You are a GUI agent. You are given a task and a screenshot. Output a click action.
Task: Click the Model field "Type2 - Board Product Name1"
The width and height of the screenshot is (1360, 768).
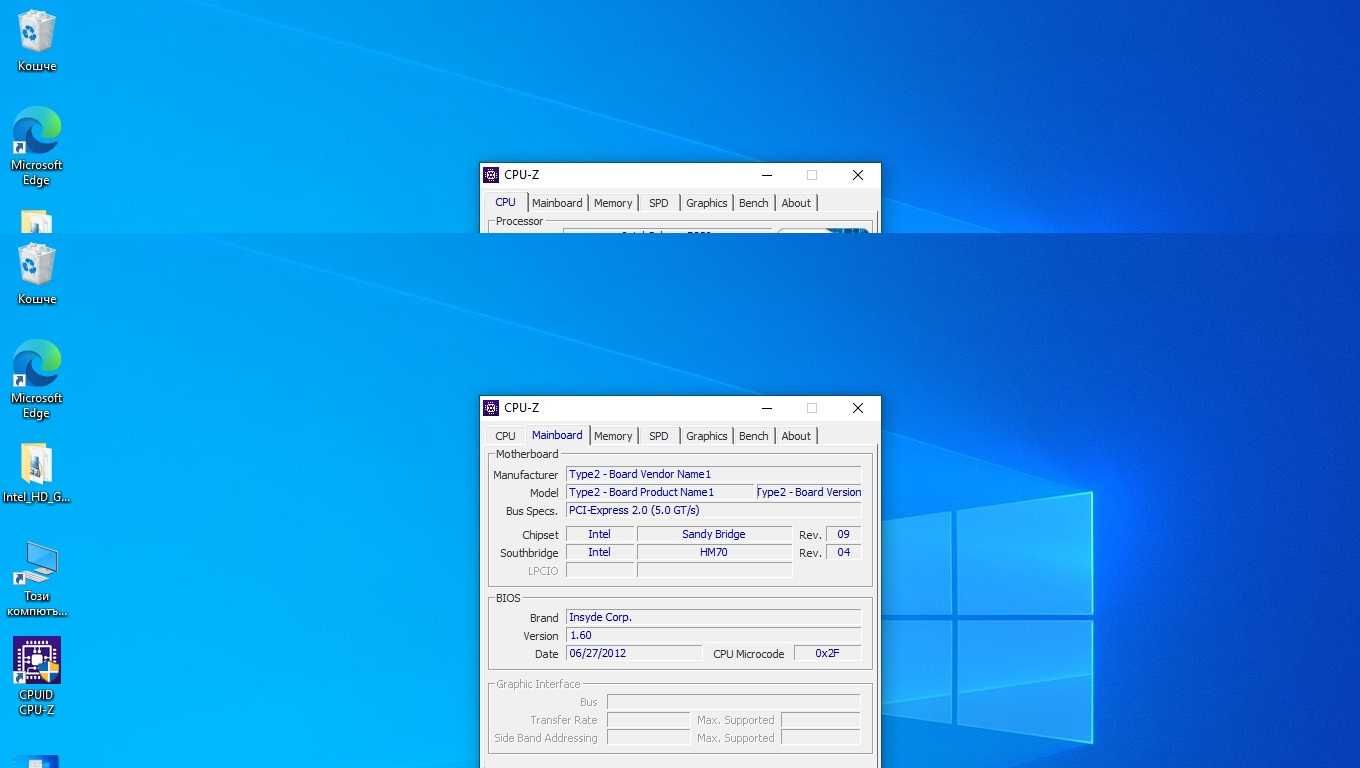click(660, 492)
